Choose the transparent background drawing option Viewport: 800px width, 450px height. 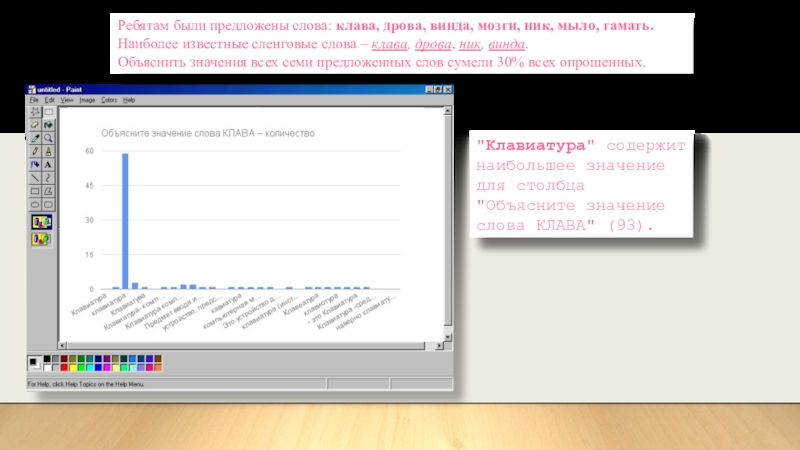pyautogui.click(x=41, y=239)
